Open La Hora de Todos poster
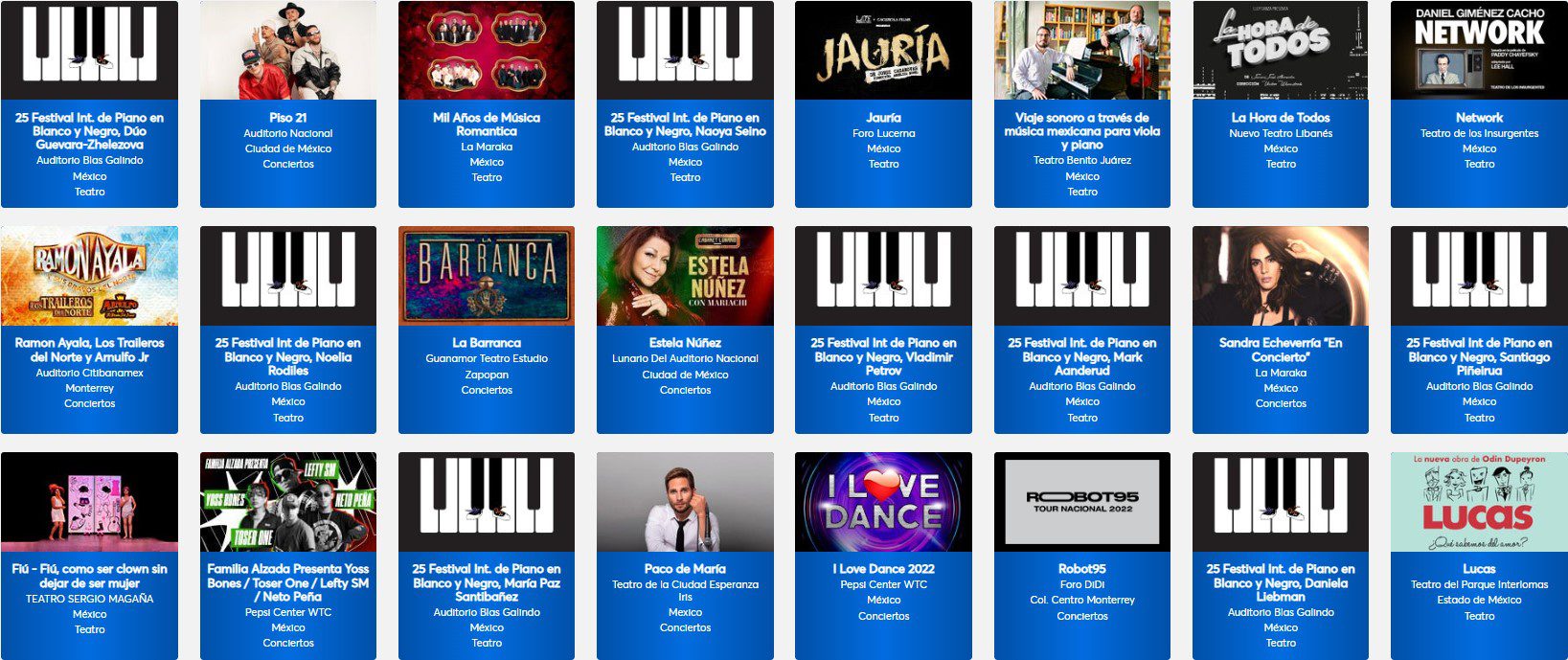 pos(1281,50)
